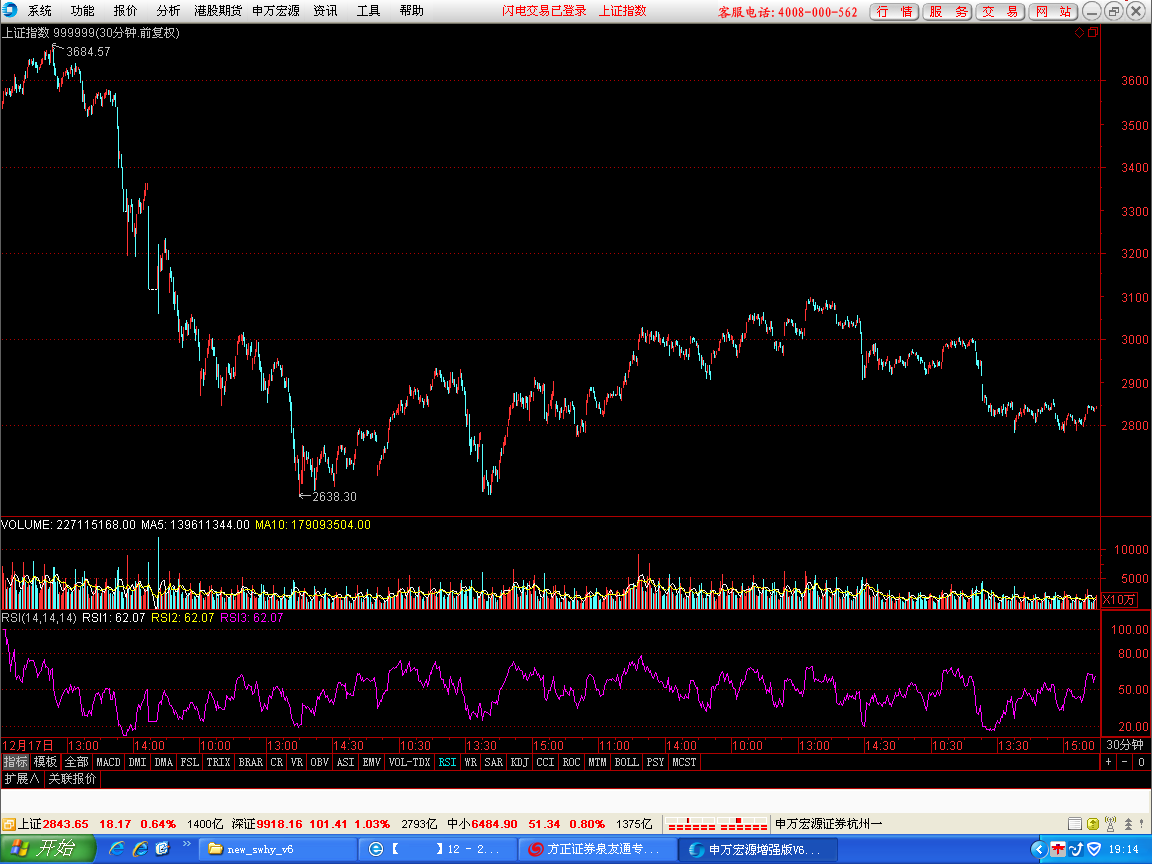Click the yellow upload icon in status bar

(1093, 824)
